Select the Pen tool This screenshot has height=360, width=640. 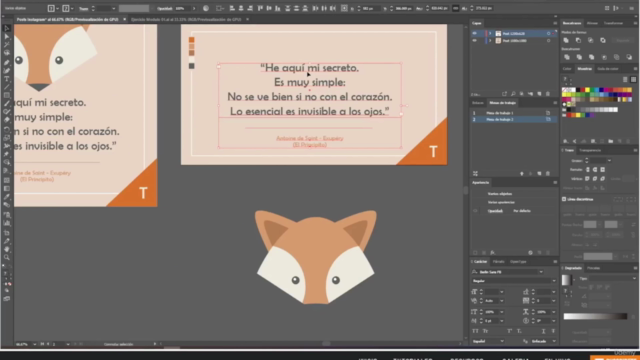coord(7,62)
